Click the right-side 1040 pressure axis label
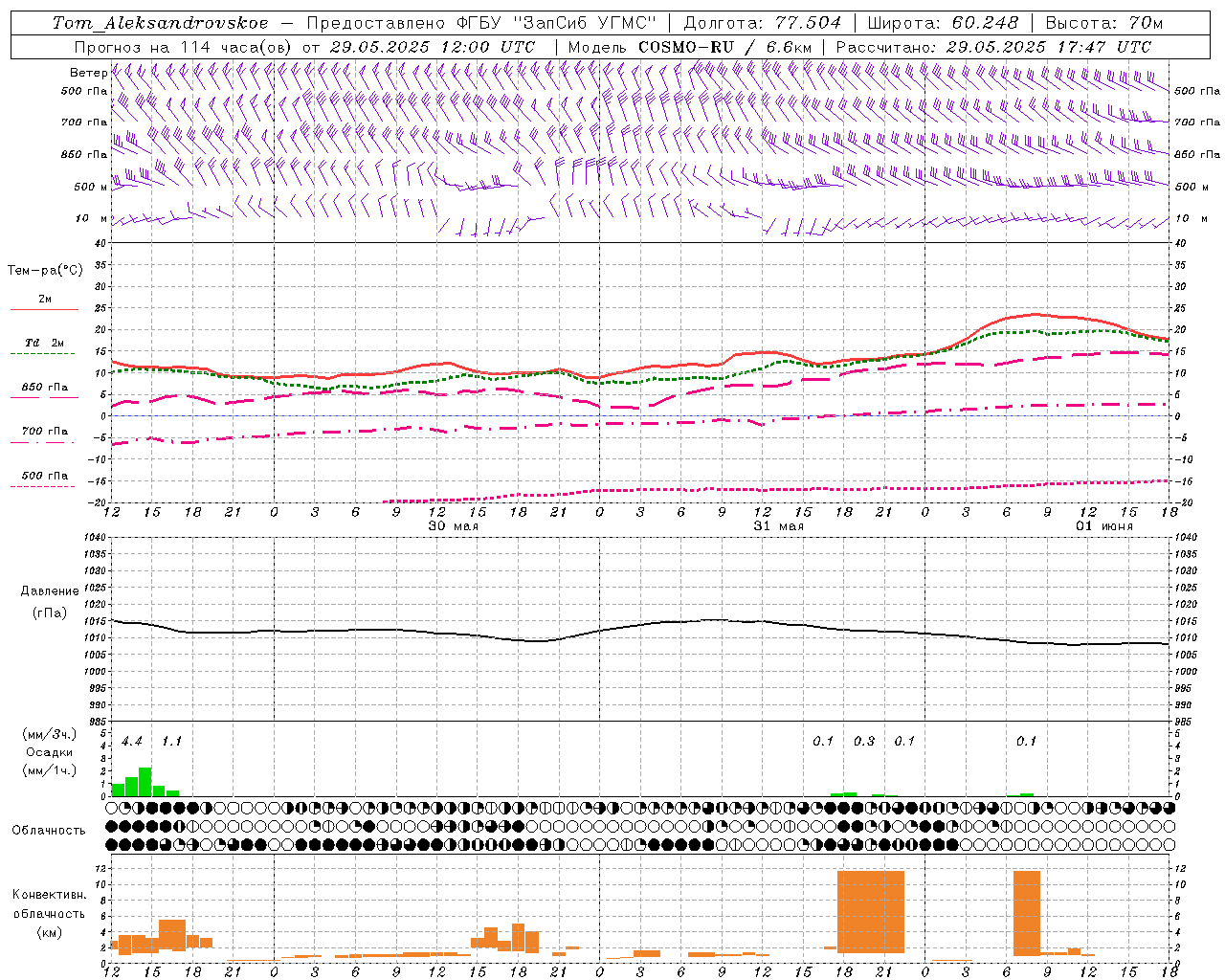The image size is (1225, 980). coord(1186,538)
